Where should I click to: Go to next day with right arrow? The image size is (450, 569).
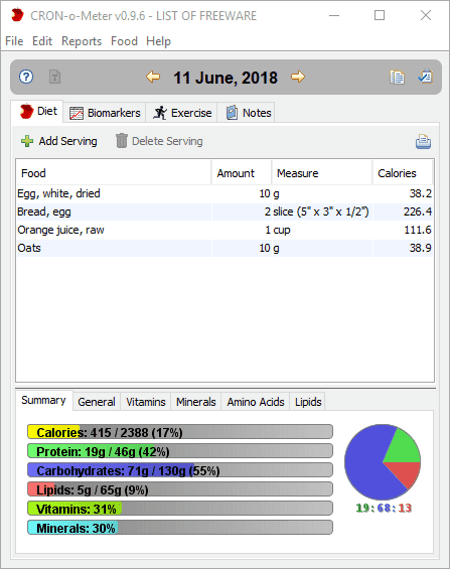coord(298,77)
